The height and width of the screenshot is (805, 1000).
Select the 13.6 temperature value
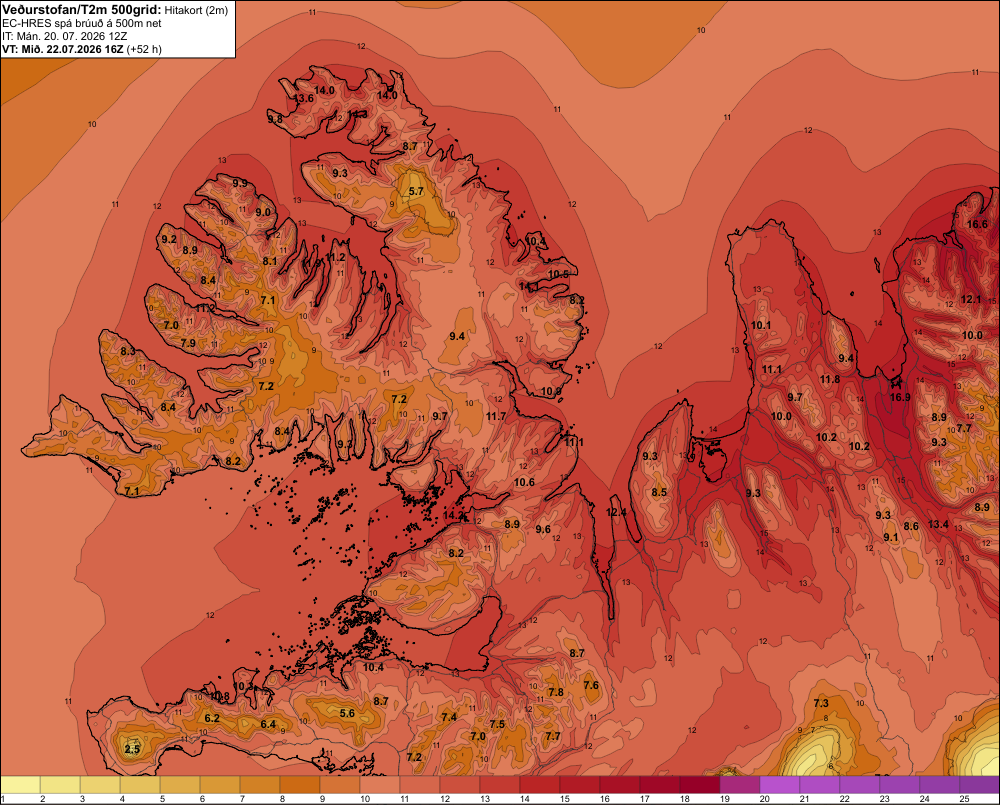(x=304, y=98)
